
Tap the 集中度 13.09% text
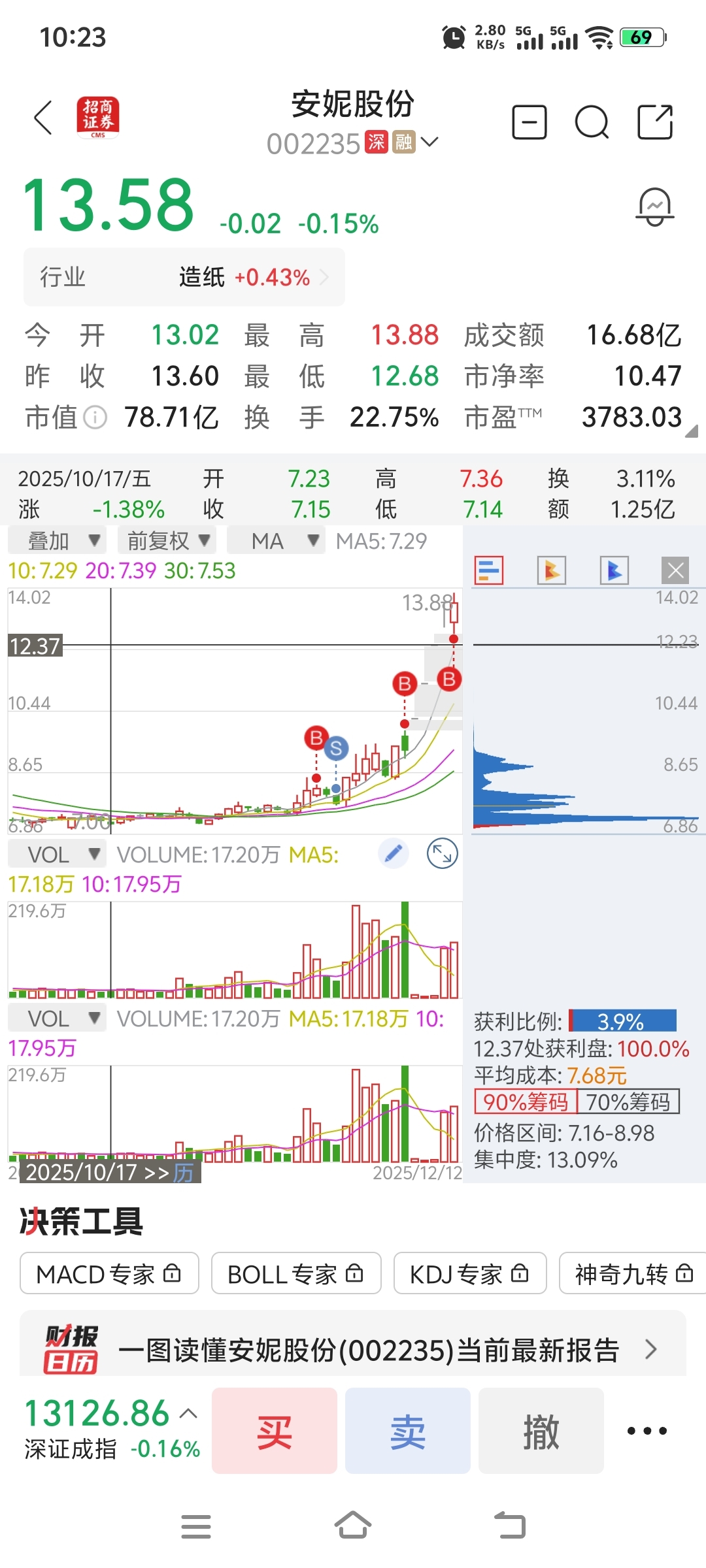[546, 1160]
